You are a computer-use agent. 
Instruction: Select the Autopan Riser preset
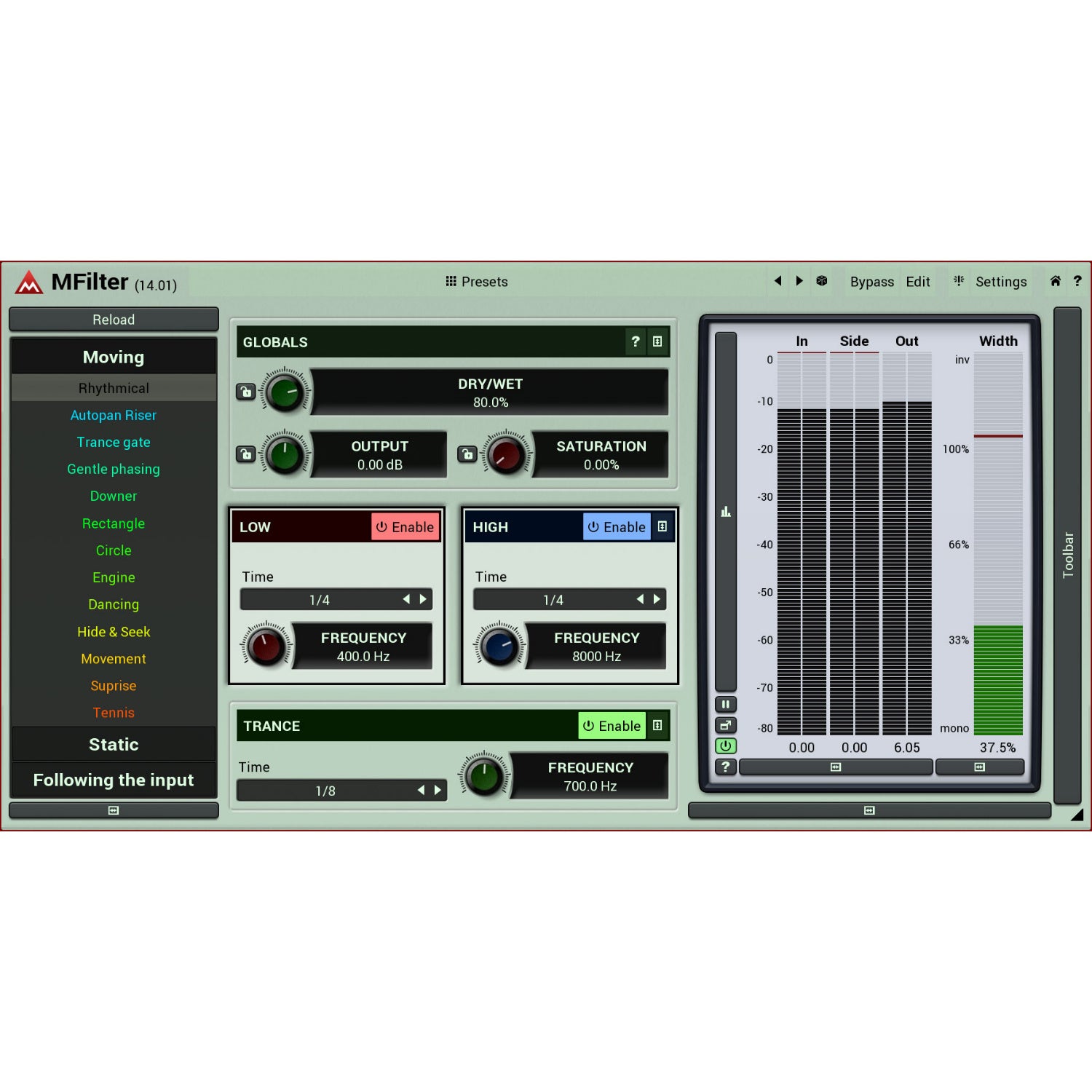[x=114, y=416]
